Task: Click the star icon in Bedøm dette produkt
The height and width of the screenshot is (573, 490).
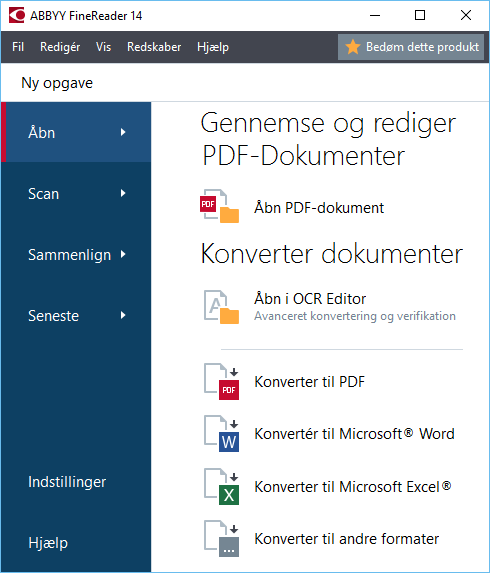Action: point(353,47)
